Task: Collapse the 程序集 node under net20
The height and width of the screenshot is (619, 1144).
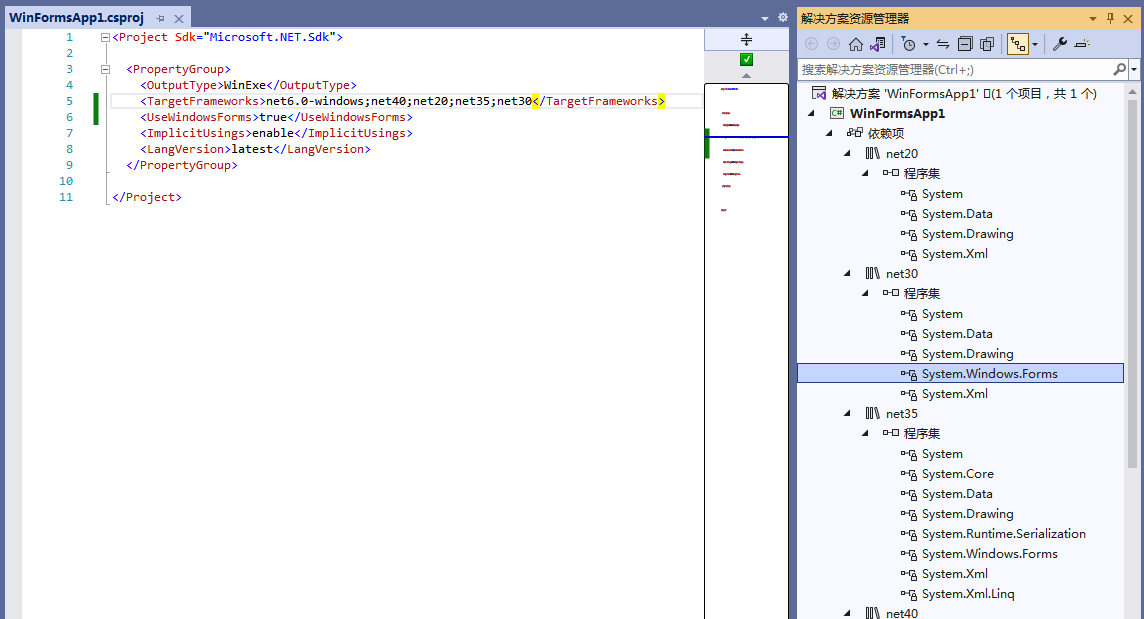Action: coord(865,173)
